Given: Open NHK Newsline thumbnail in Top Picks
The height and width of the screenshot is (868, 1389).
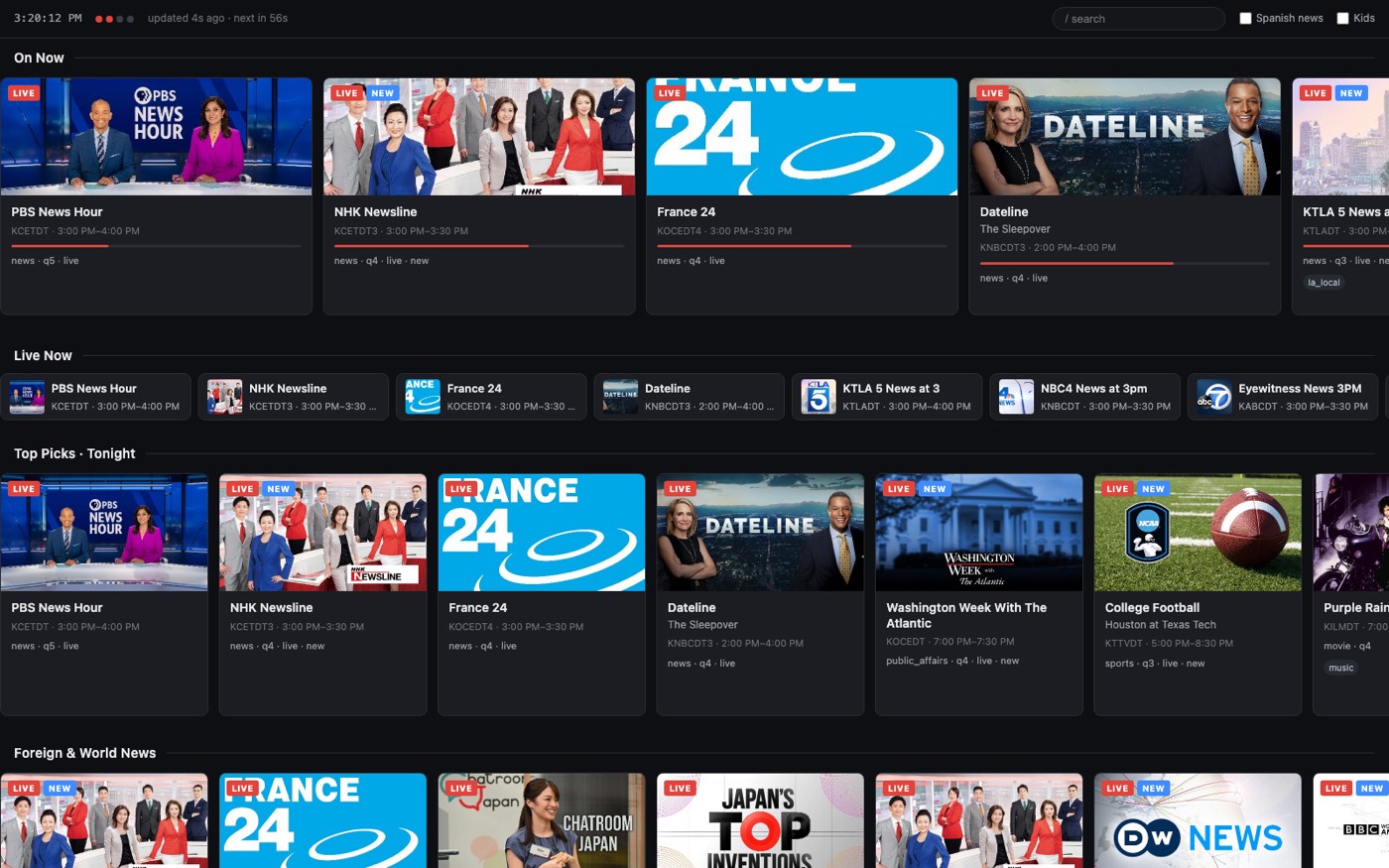Looking at the screenshot, I should (322, 533).
